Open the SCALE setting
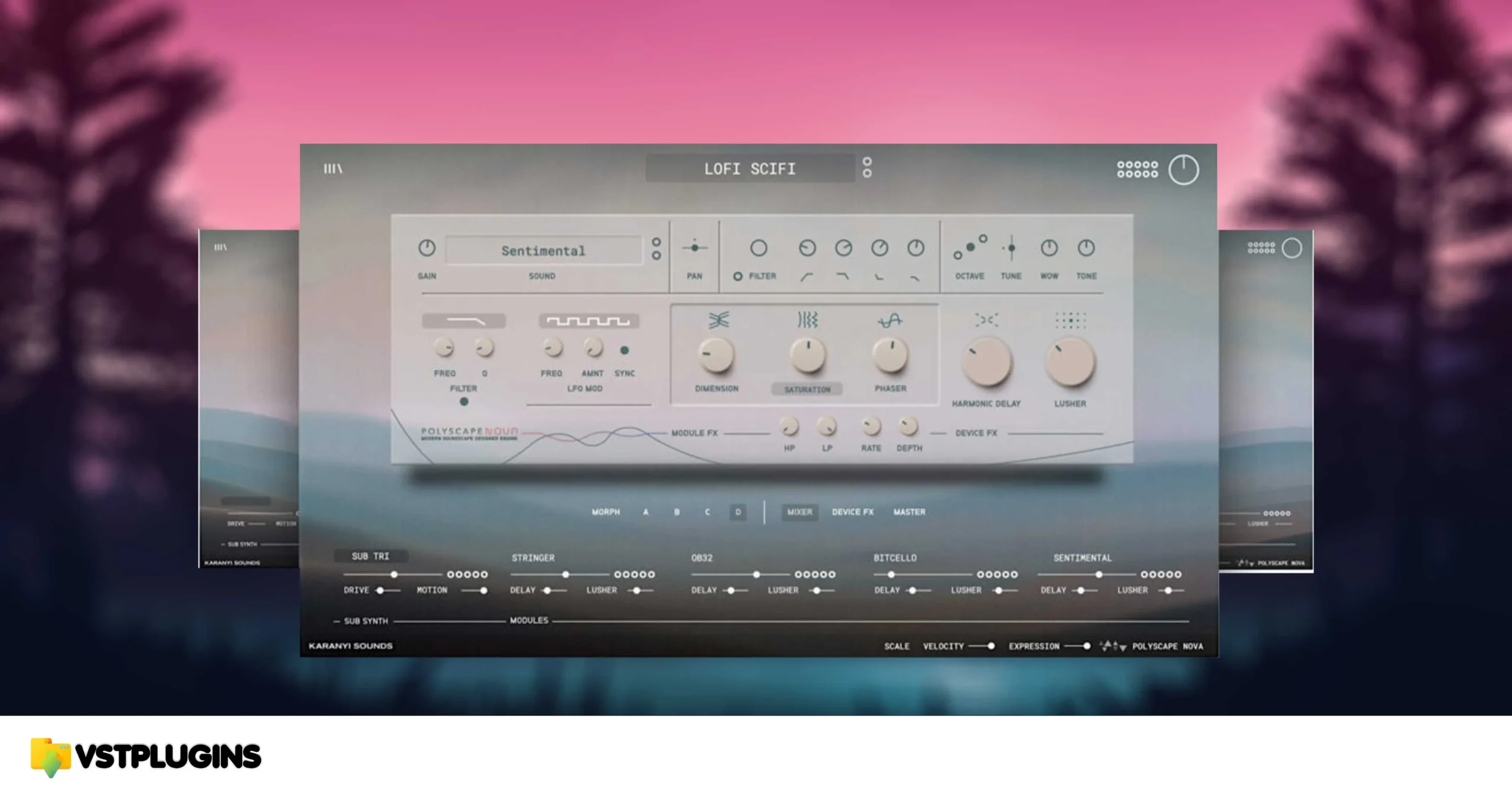The height and width of the screenshot is (801, 1512). (x=897, y=646)
